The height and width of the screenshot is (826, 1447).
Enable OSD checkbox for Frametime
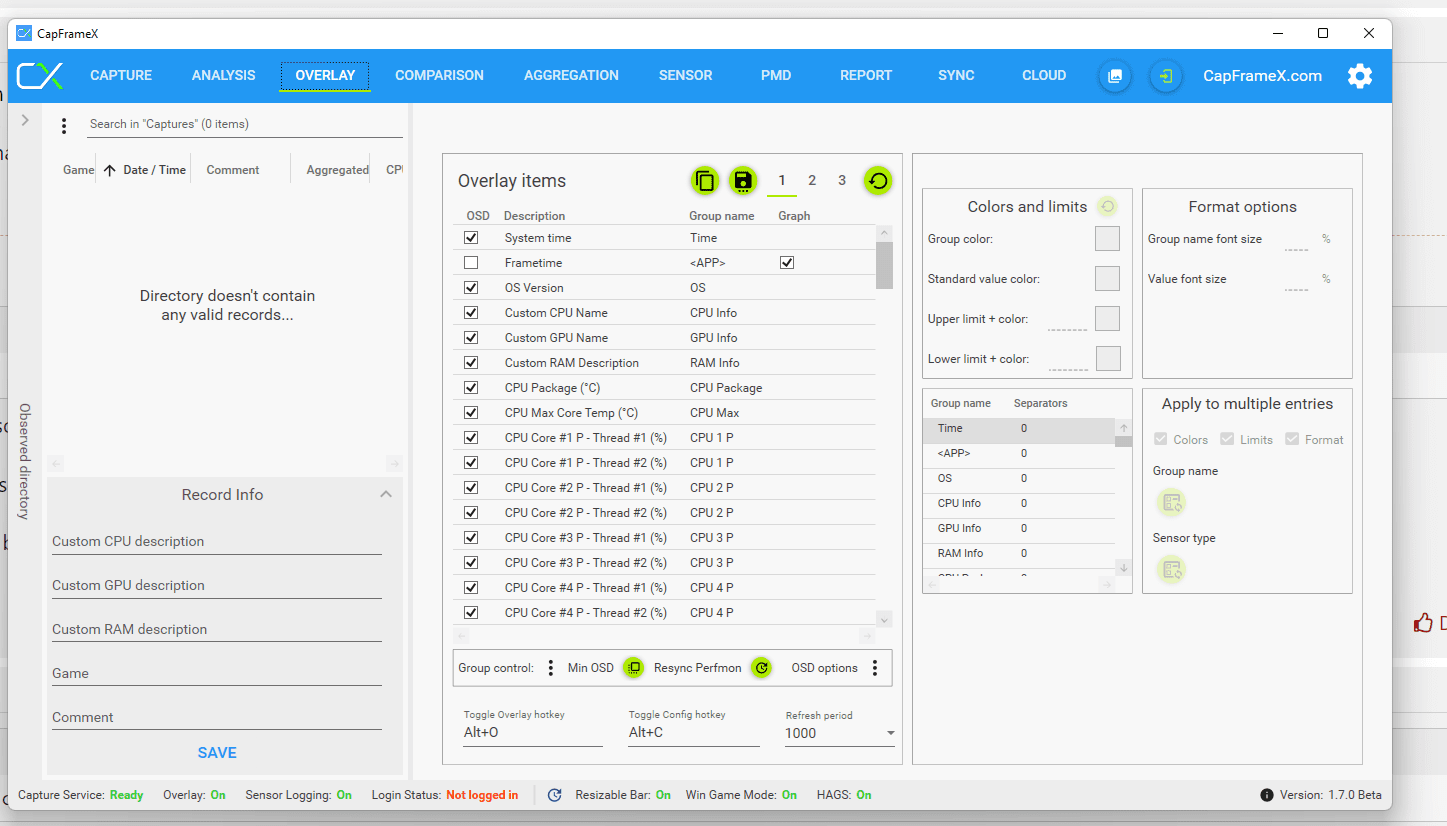471,263
